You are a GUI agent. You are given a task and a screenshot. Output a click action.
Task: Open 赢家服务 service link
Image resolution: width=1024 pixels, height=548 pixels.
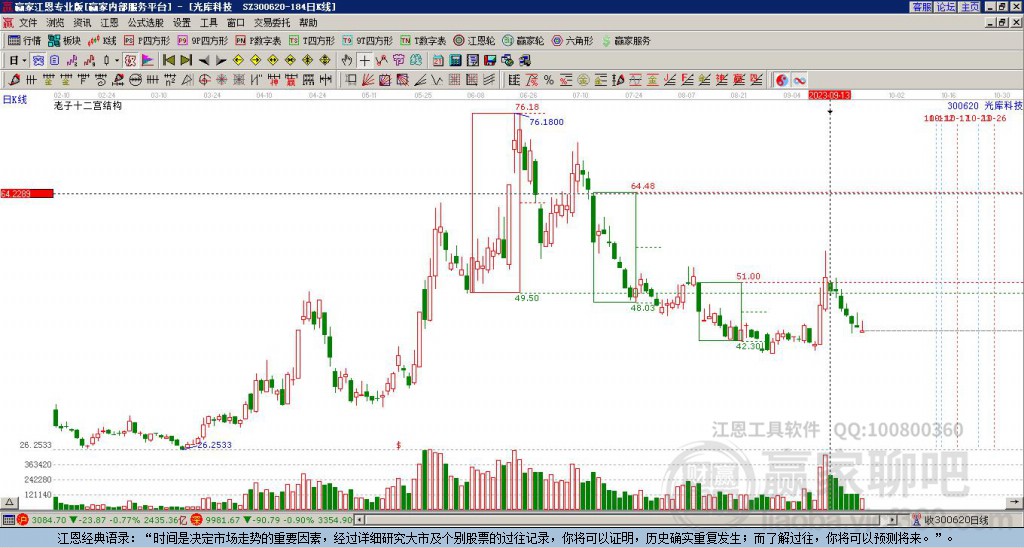coord(626,40)
